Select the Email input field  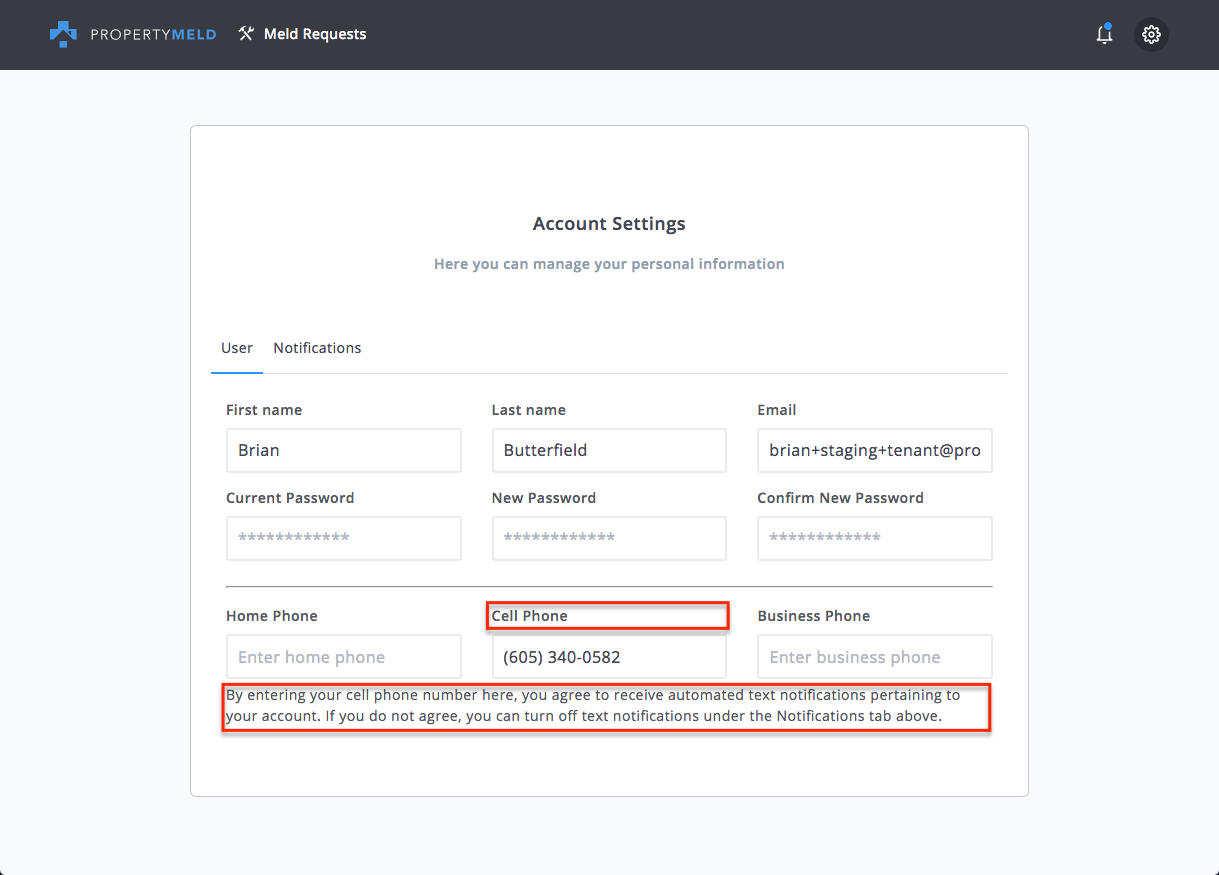tap(874, 451)
